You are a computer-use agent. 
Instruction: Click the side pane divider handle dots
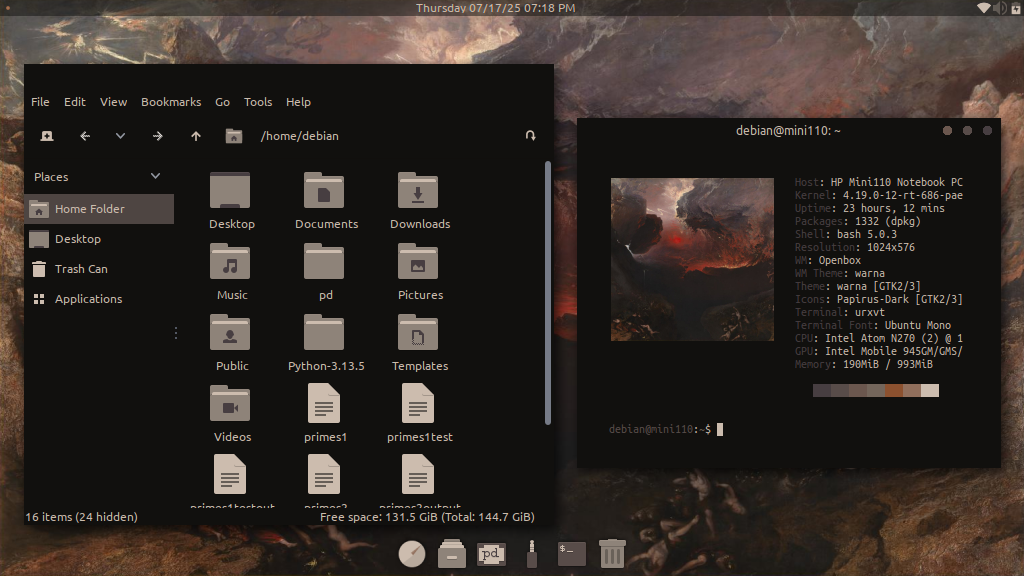(176, 333)
